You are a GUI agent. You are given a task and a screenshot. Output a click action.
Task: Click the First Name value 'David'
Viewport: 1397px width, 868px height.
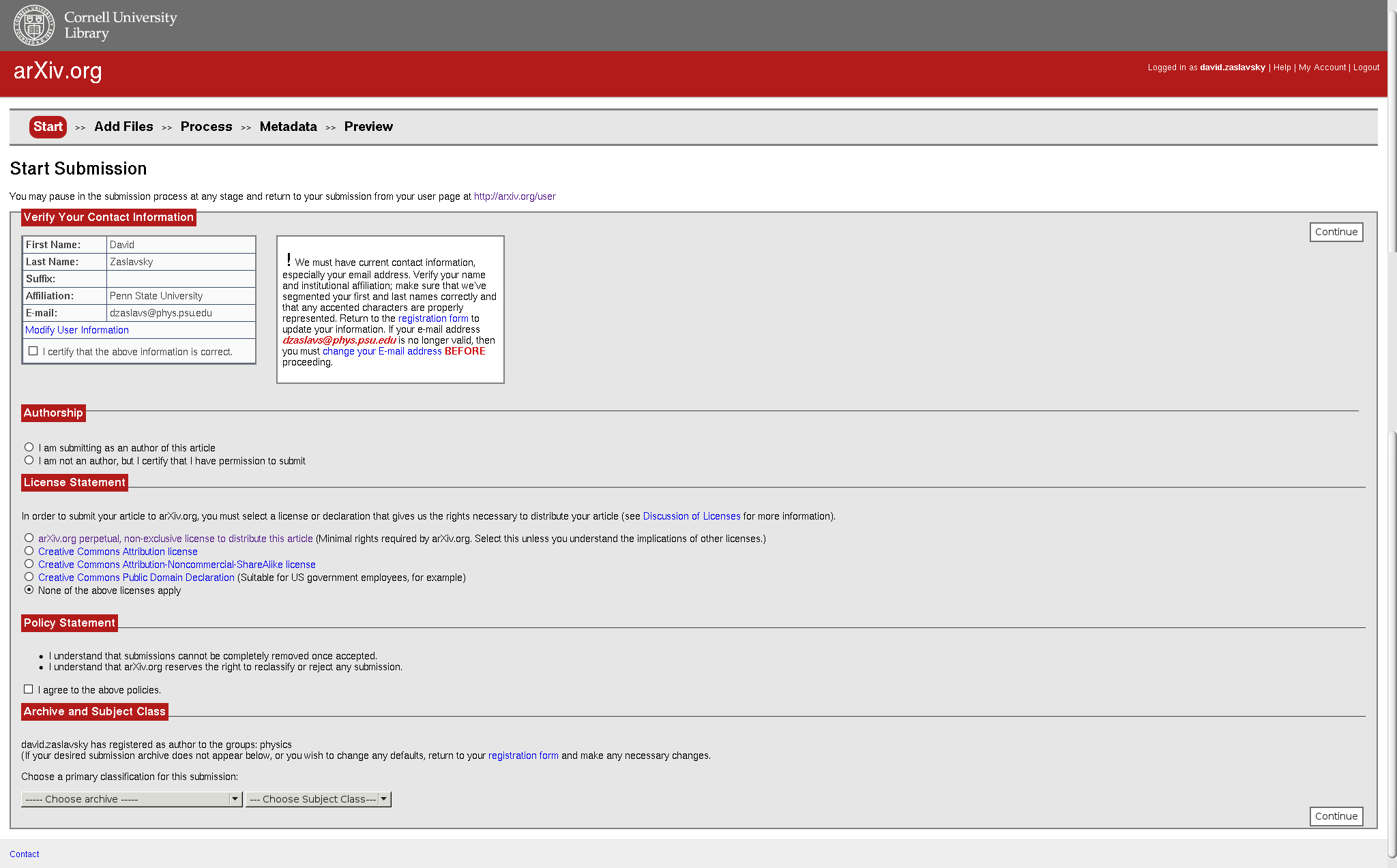[122, 245]
